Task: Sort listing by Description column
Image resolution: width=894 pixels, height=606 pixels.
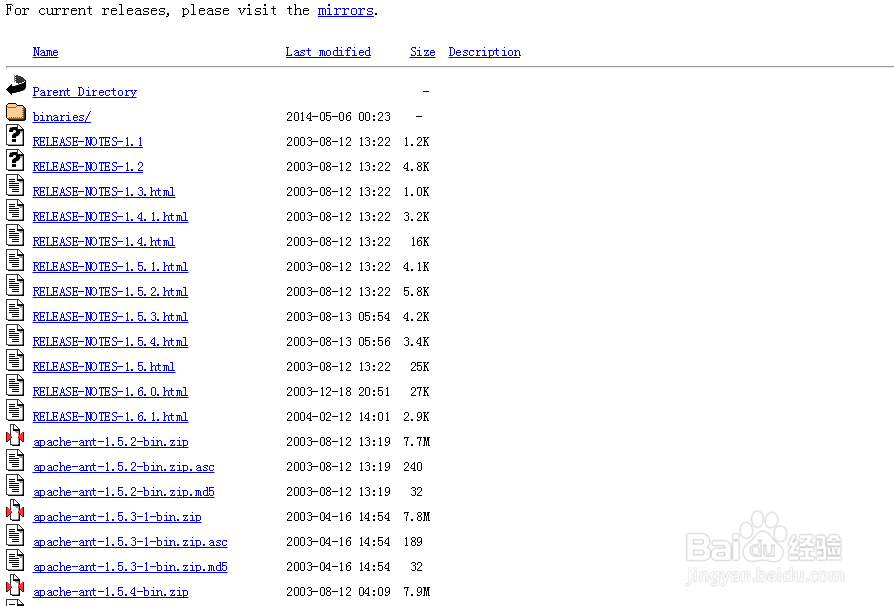Action: click(x=485, y=52)
